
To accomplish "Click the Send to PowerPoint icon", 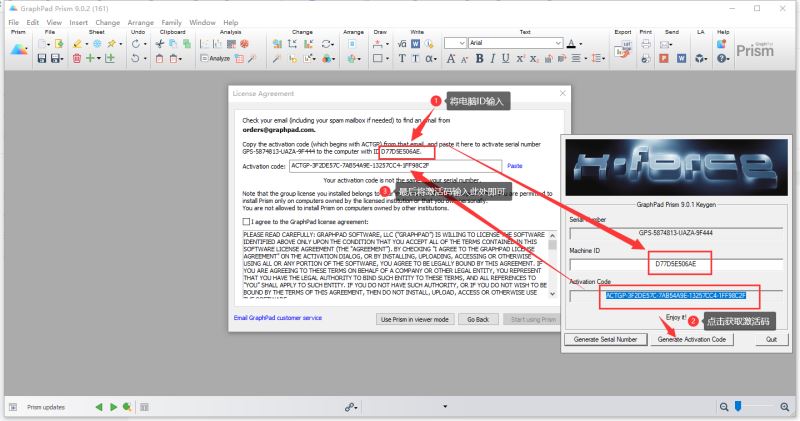I will click(x=664, y=59).
